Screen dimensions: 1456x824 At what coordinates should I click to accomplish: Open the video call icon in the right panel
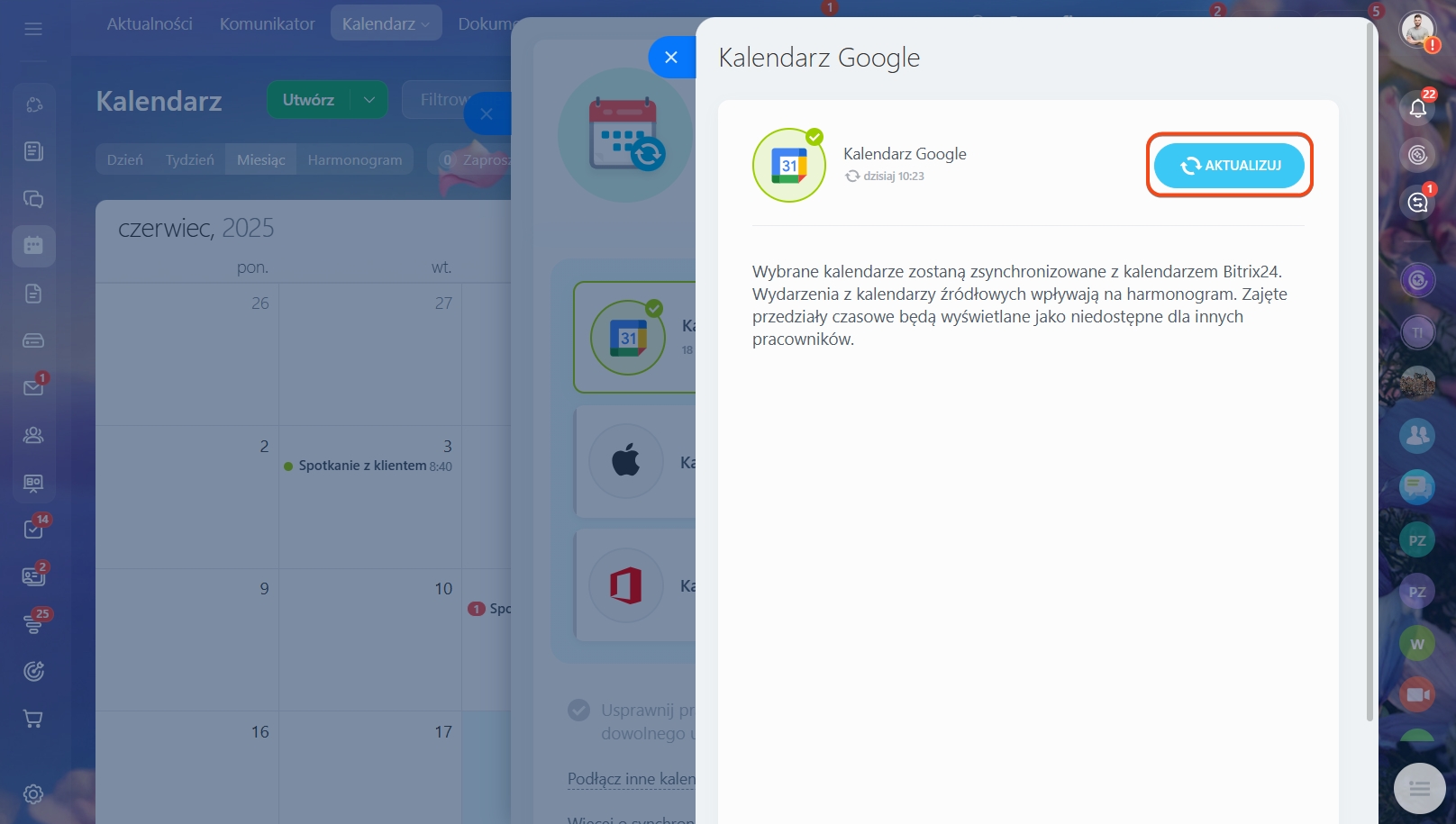tap(1417, 694)
